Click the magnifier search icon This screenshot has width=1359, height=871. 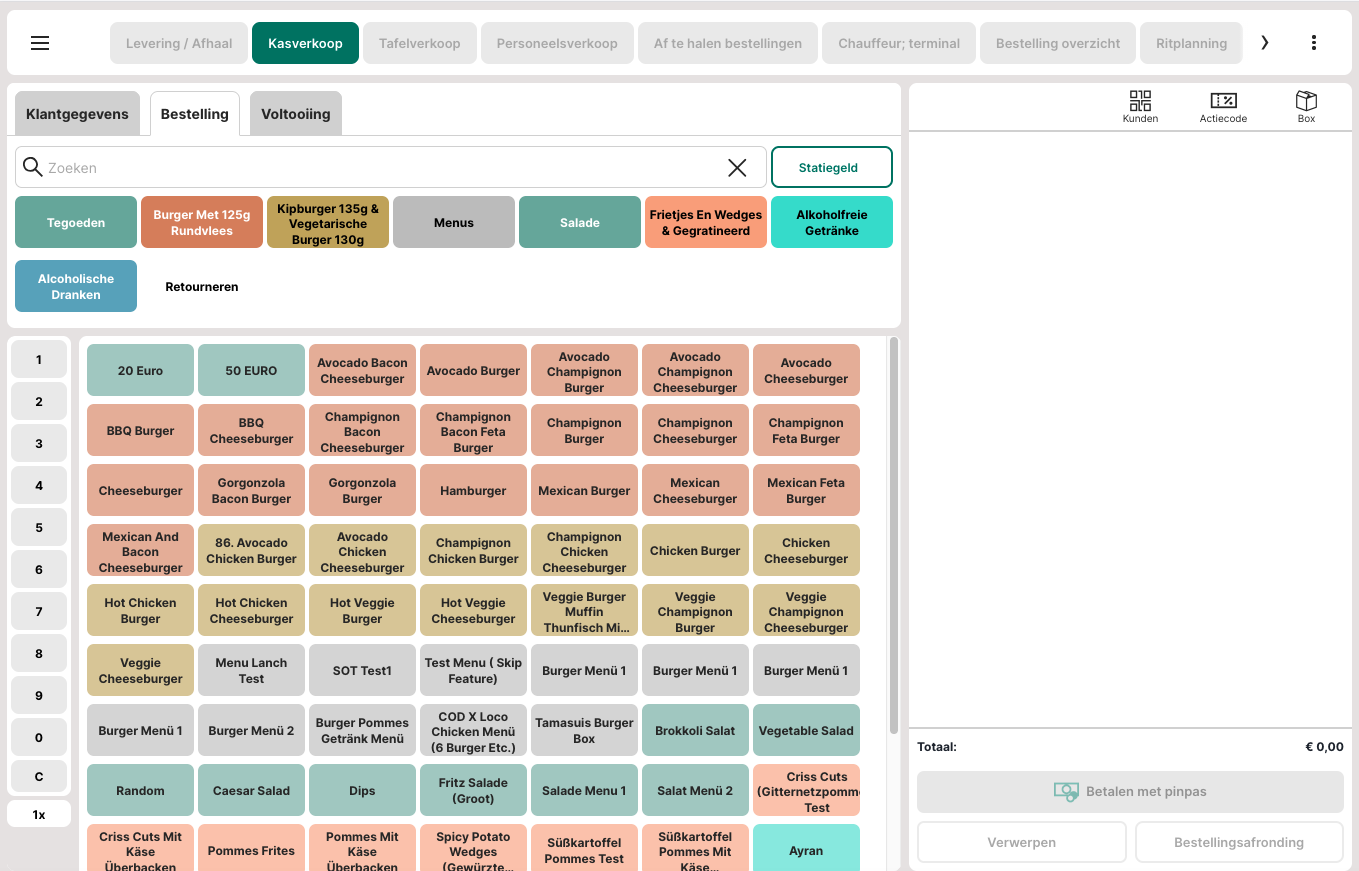coord(32,167)
